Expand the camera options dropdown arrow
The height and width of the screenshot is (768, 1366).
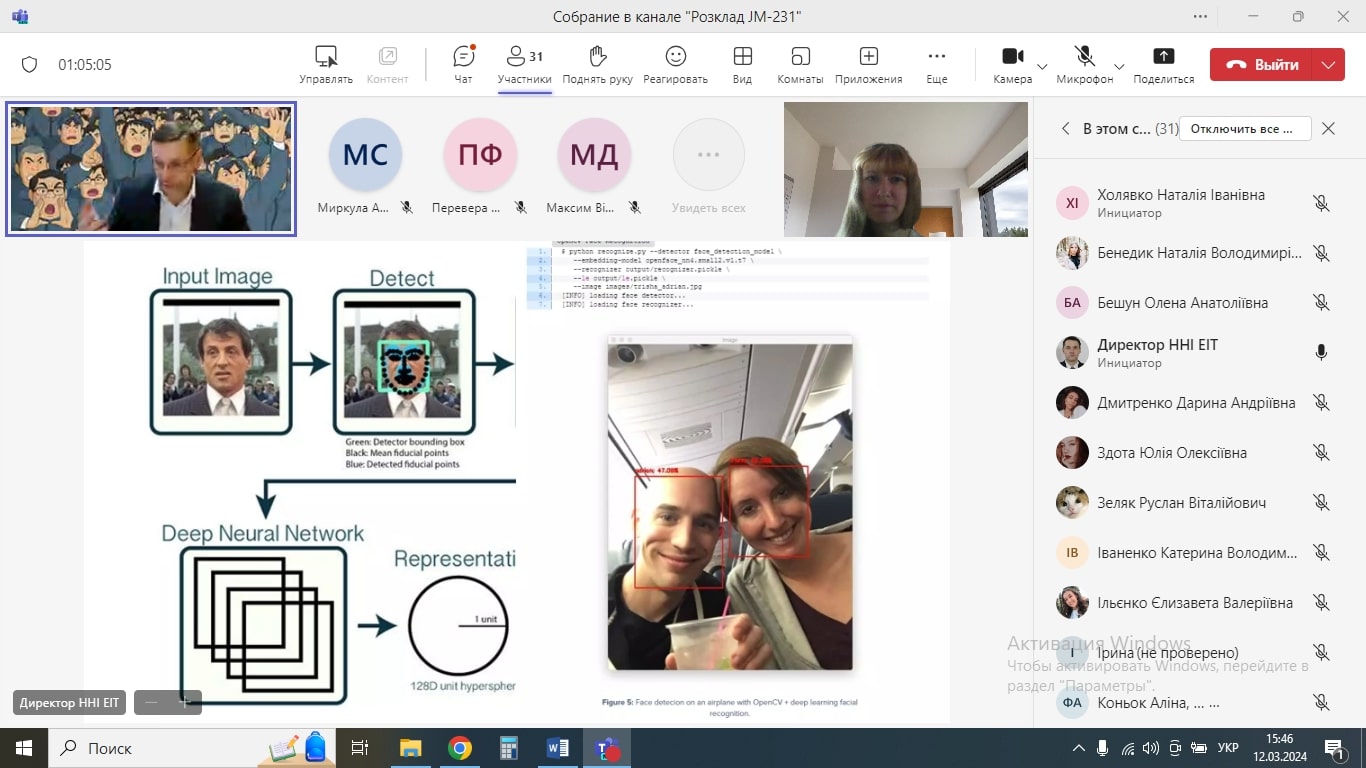[1042, 67]
